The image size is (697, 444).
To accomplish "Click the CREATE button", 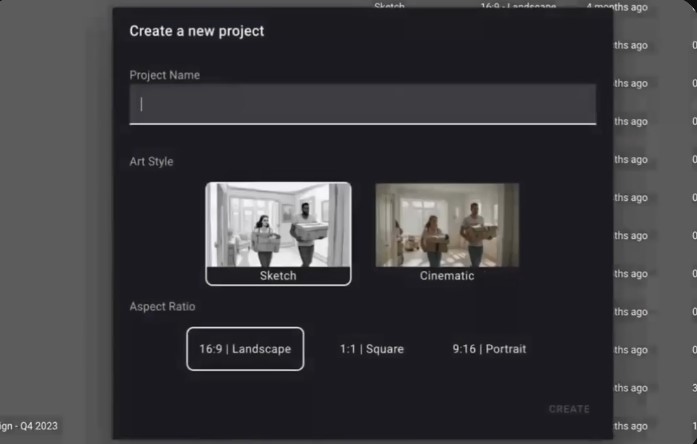I will (569, 409).
